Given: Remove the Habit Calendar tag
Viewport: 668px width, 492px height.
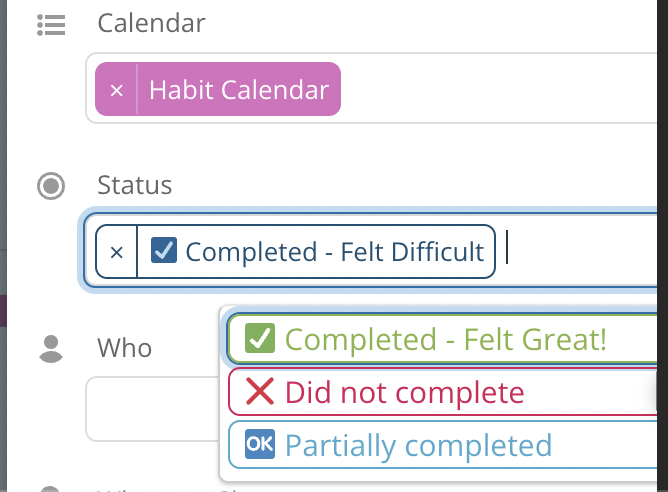Looking at the screenshot, I should coord(116,90).
